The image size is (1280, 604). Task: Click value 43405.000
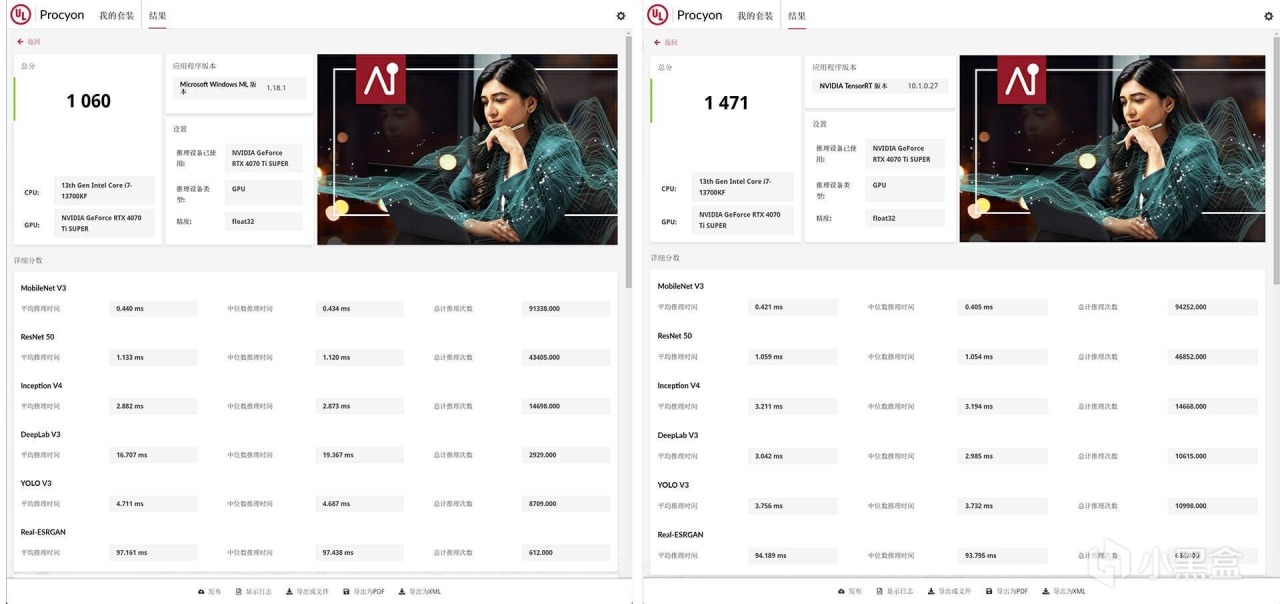(x=566, y=357)
